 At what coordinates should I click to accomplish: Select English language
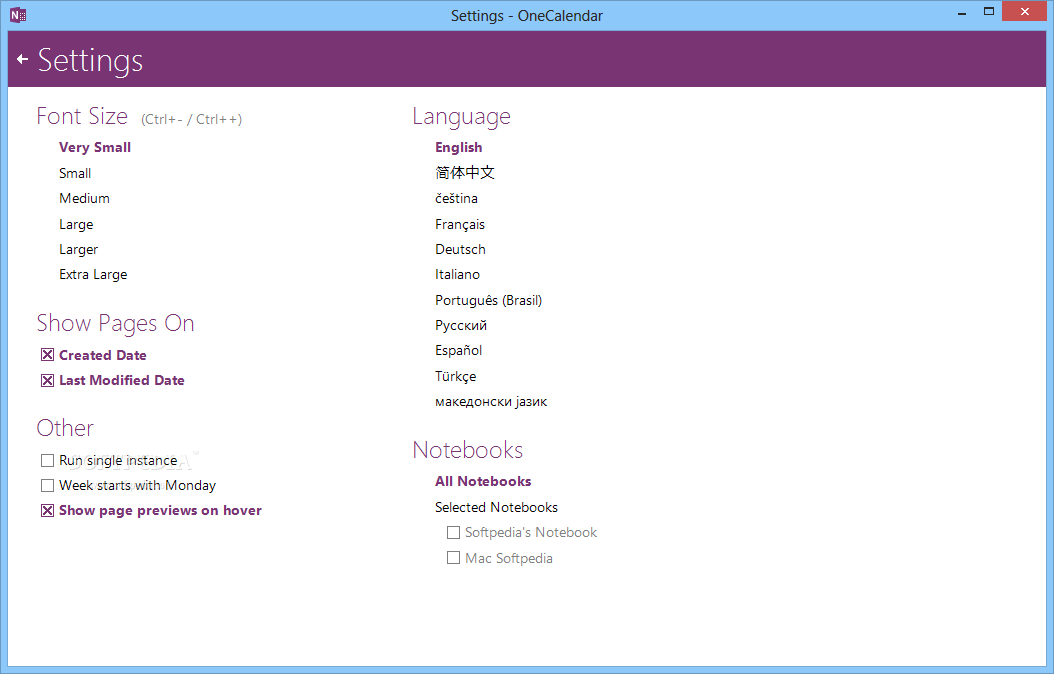coord(458,148)
